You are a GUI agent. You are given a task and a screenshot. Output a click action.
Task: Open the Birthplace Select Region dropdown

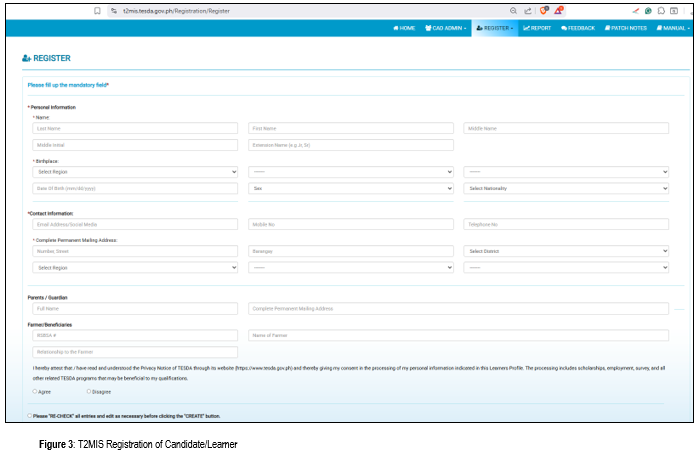click(x=135, y=171)
